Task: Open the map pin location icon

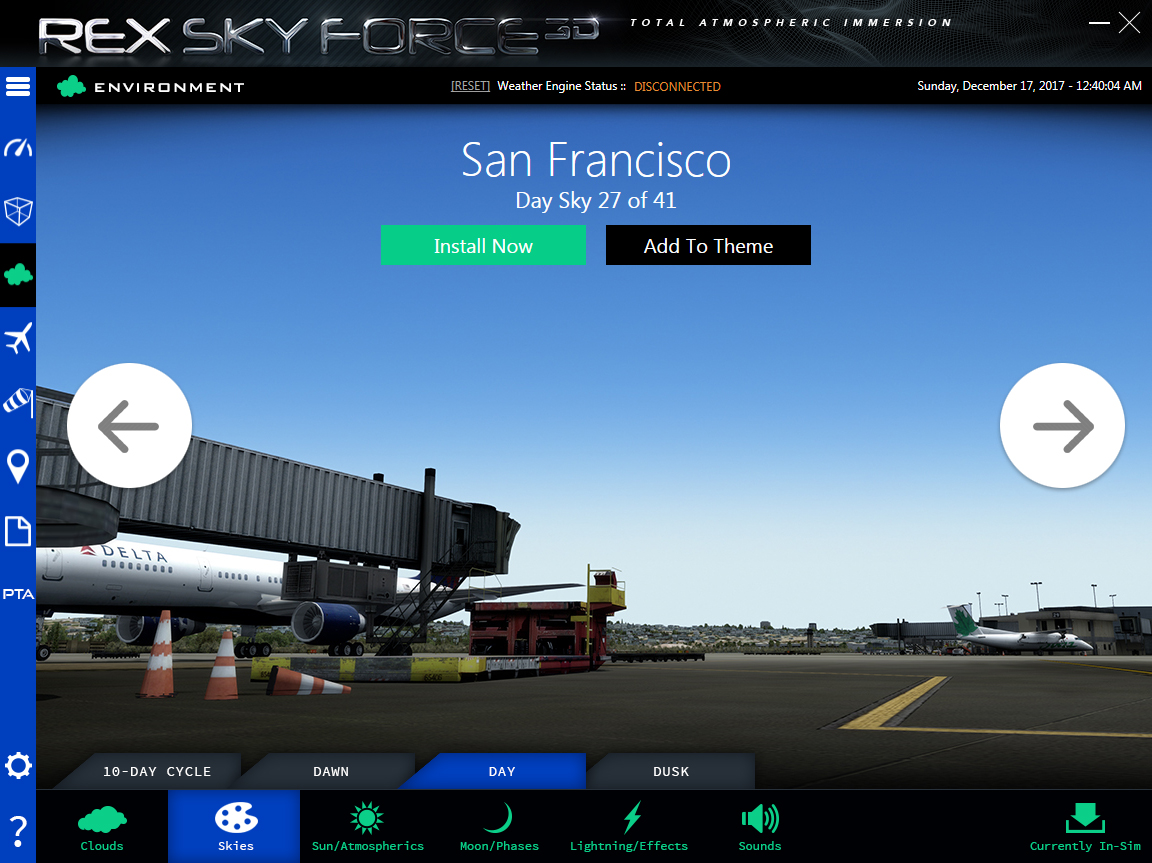Action: (x=18, y=466)
